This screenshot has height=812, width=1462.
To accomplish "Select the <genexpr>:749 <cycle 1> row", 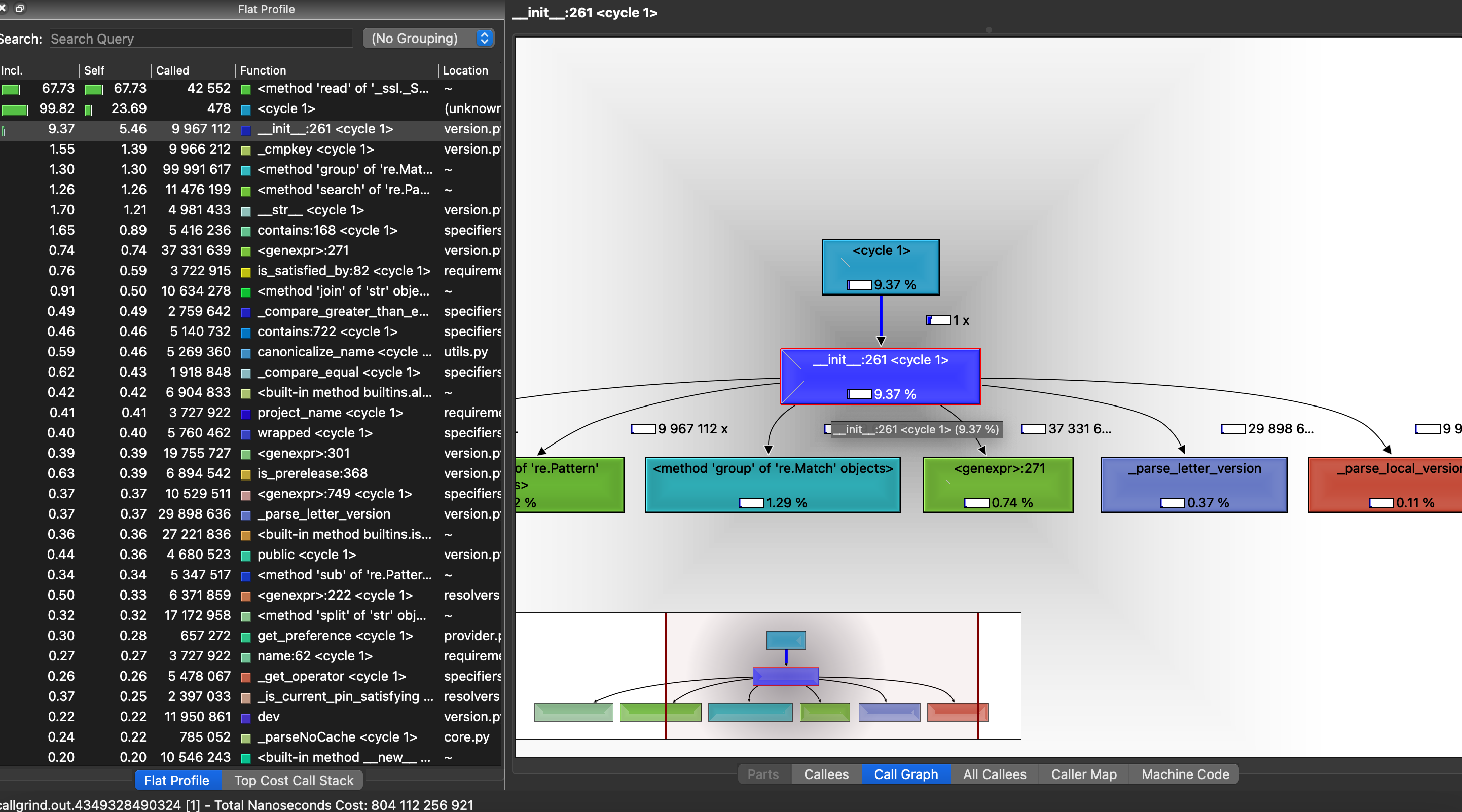I will [x=250, y=494].
